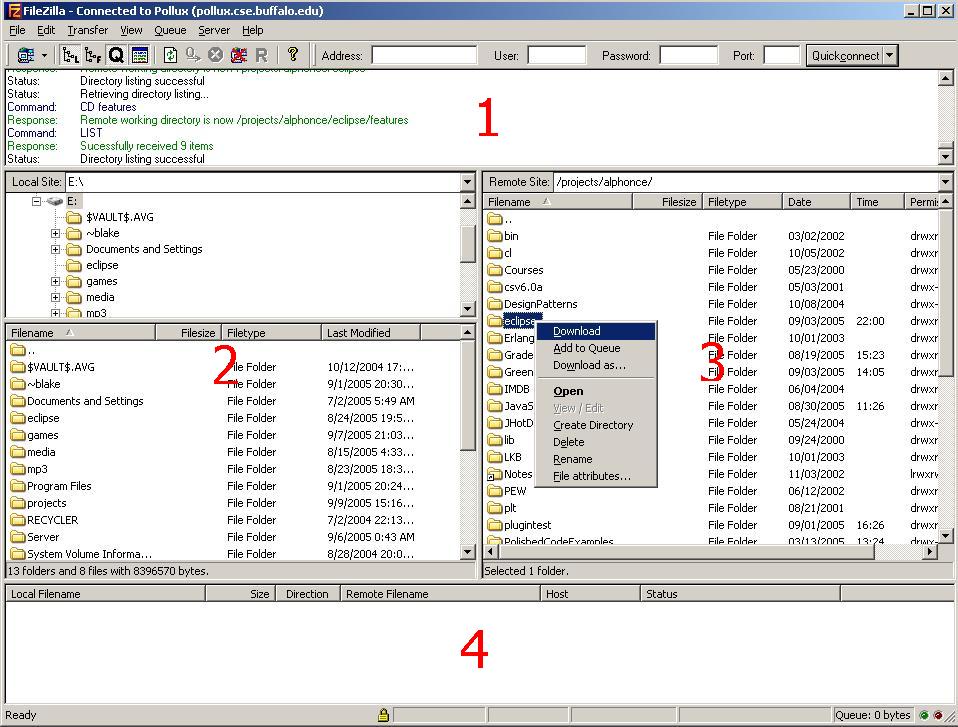Toggle the remote directory tree view icon
Viewport: 958px width, 727px height.
(94, 55)
